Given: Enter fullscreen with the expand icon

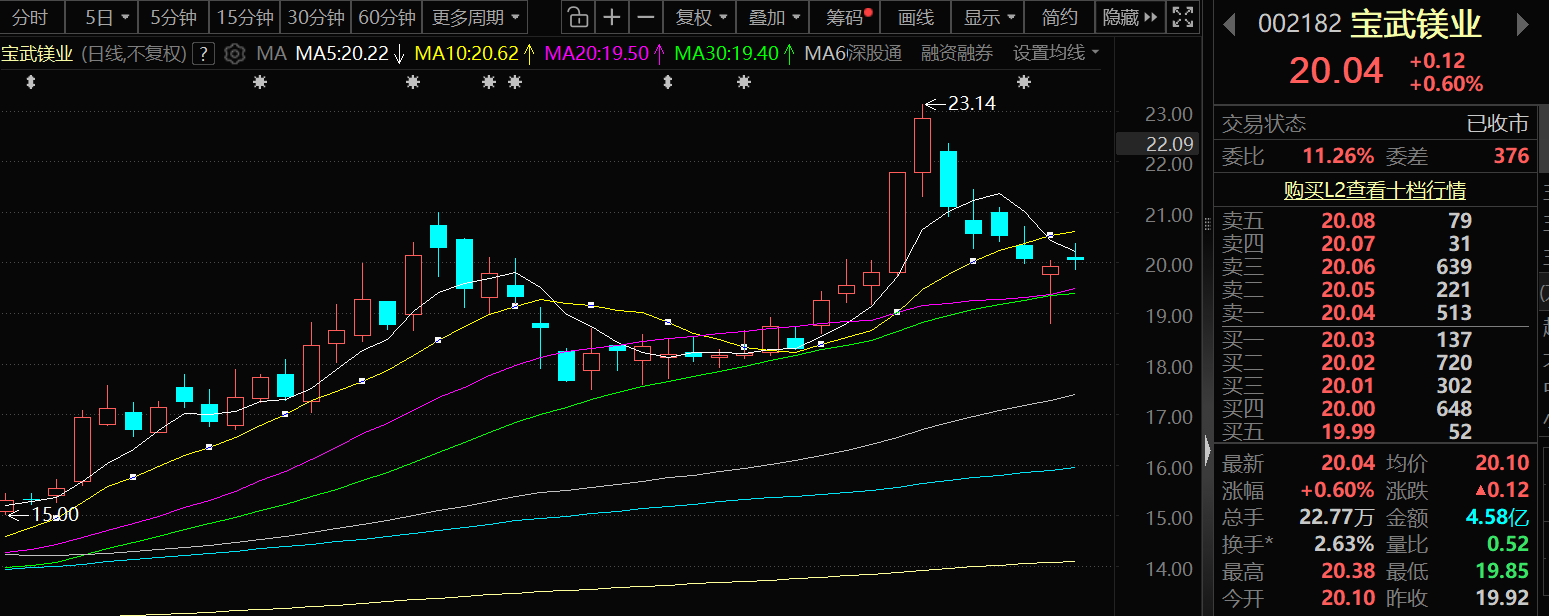Looking at the screenshot, I should tap(1182, 17).
